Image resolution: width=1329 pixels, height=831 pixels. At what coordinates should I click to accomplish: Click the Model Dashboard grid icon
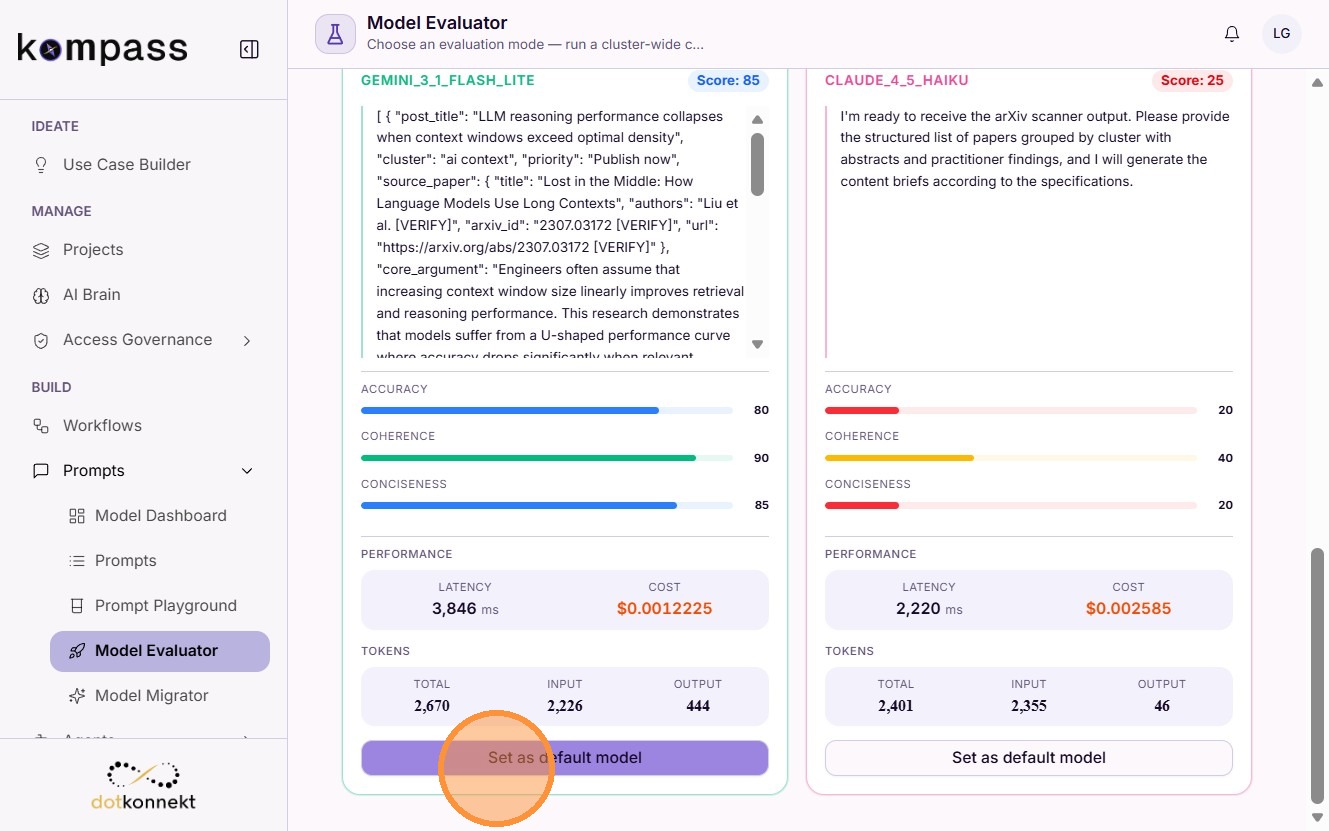[x=77, y=516]
